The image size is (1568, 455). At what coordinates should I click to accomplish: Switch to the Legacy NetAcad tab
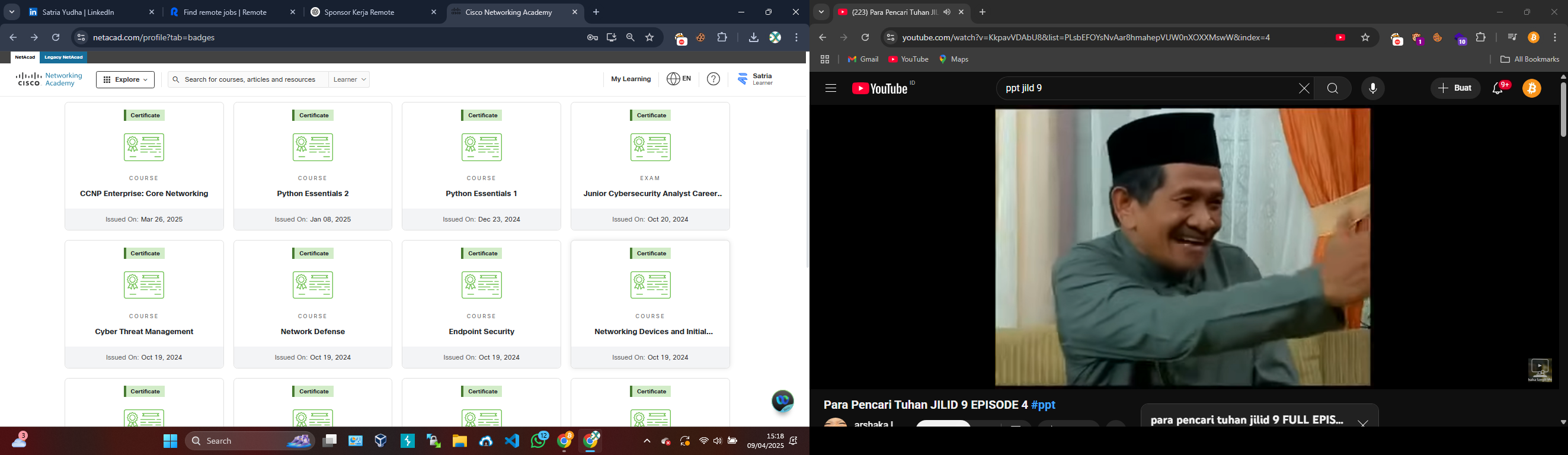tap(64, 57)
